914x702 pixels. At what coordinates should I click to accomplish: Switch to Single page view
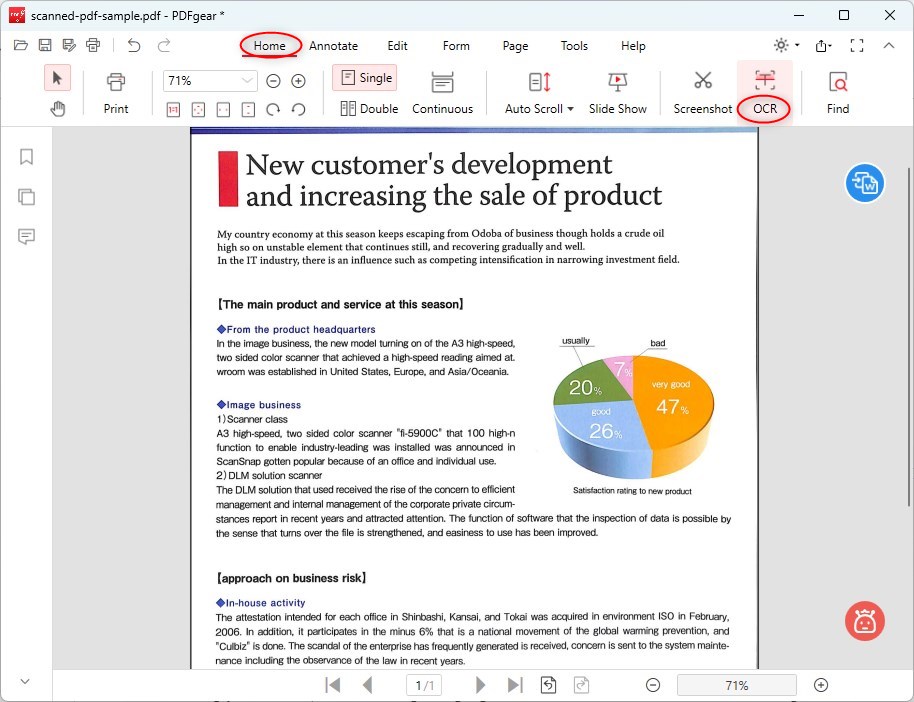click(x=365, y=78)
